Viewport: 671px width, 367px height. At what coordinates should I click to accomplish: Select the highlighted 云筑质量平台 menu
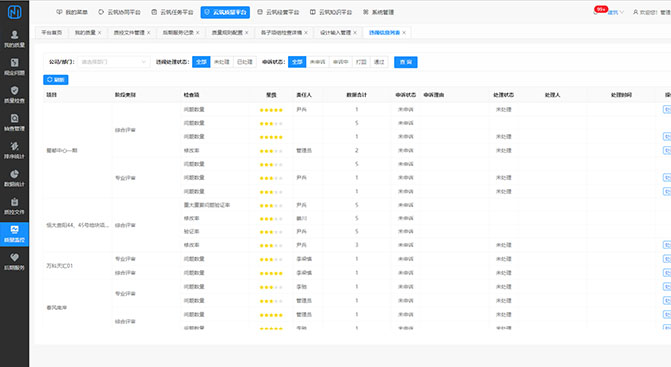tap(225, 12)
